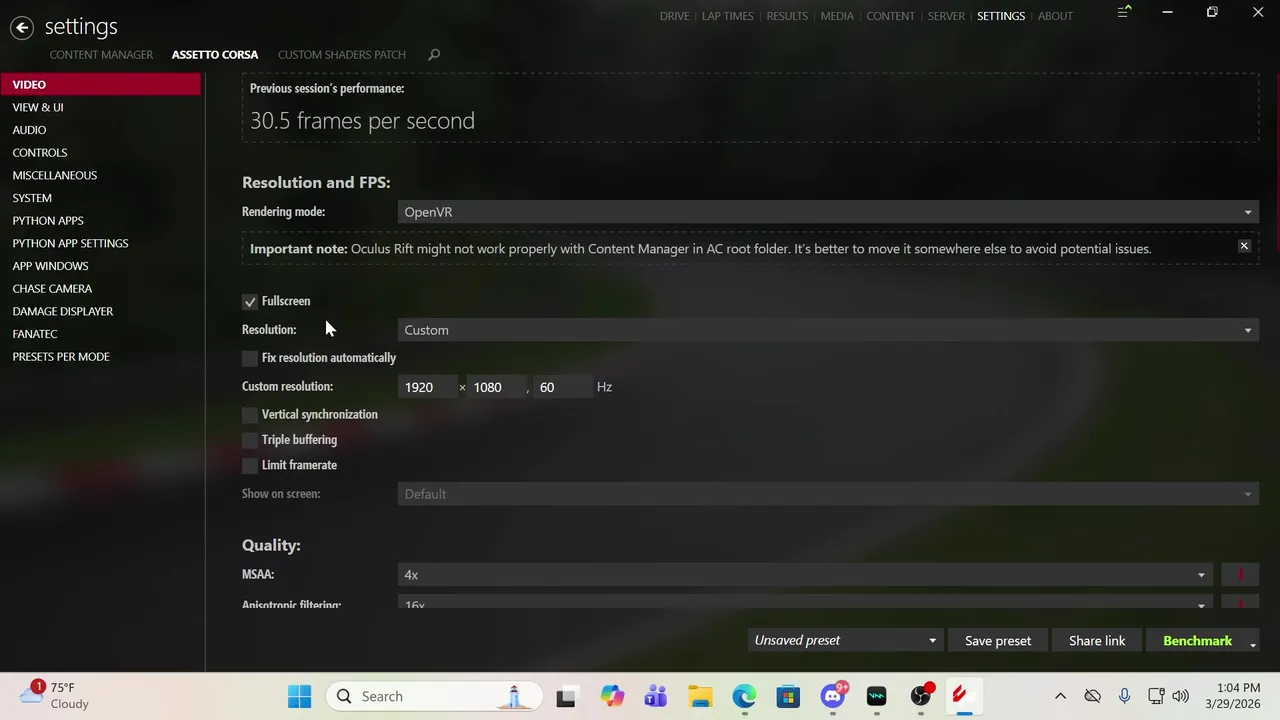Viewport: 1280px width, 720px height.
Task: Select CONTROLS in the sidebar
Action: point(100,153)
